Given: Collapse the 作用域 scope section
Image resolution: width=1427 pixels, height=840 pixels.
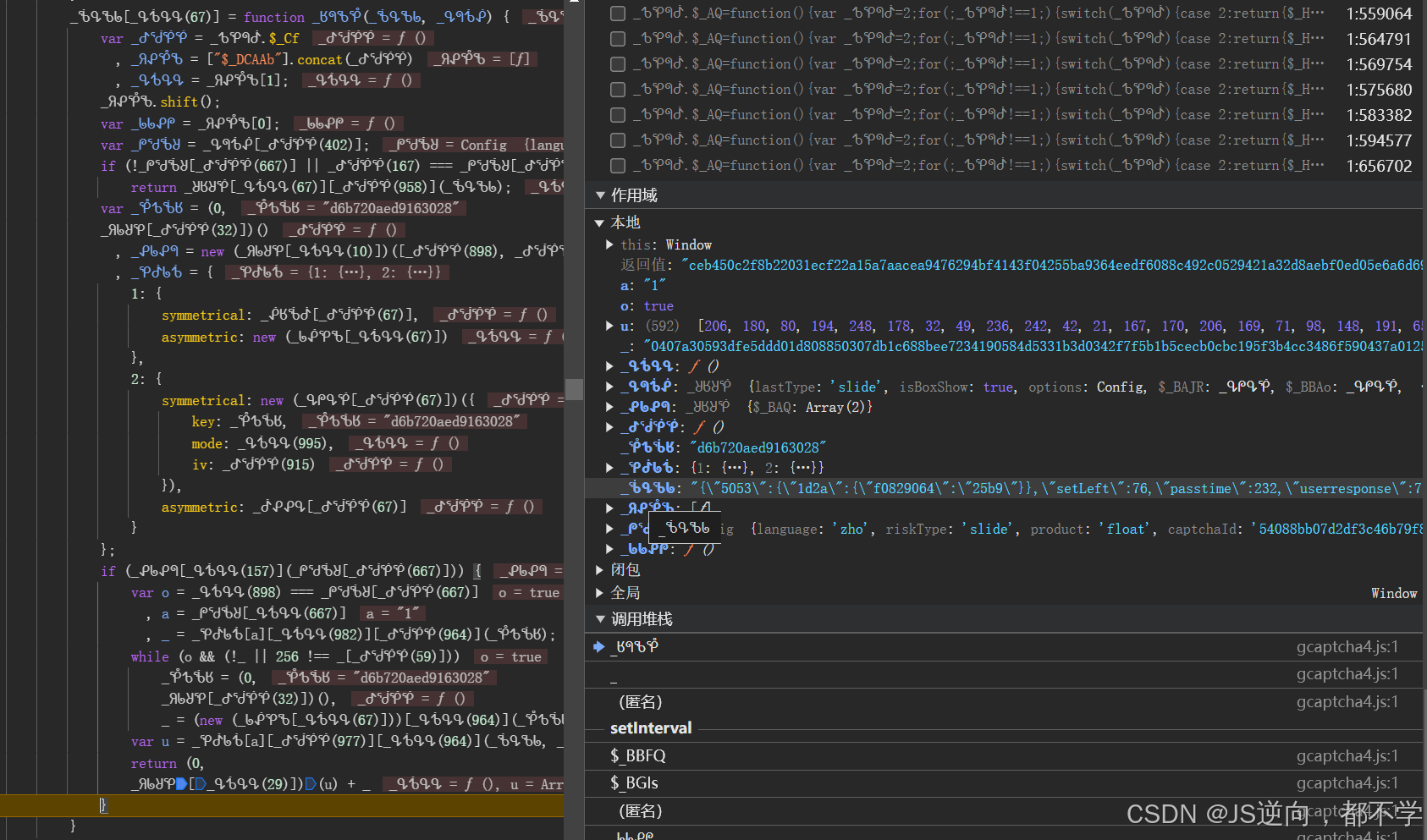Looking at the screenshot, I should pos(600,195).
